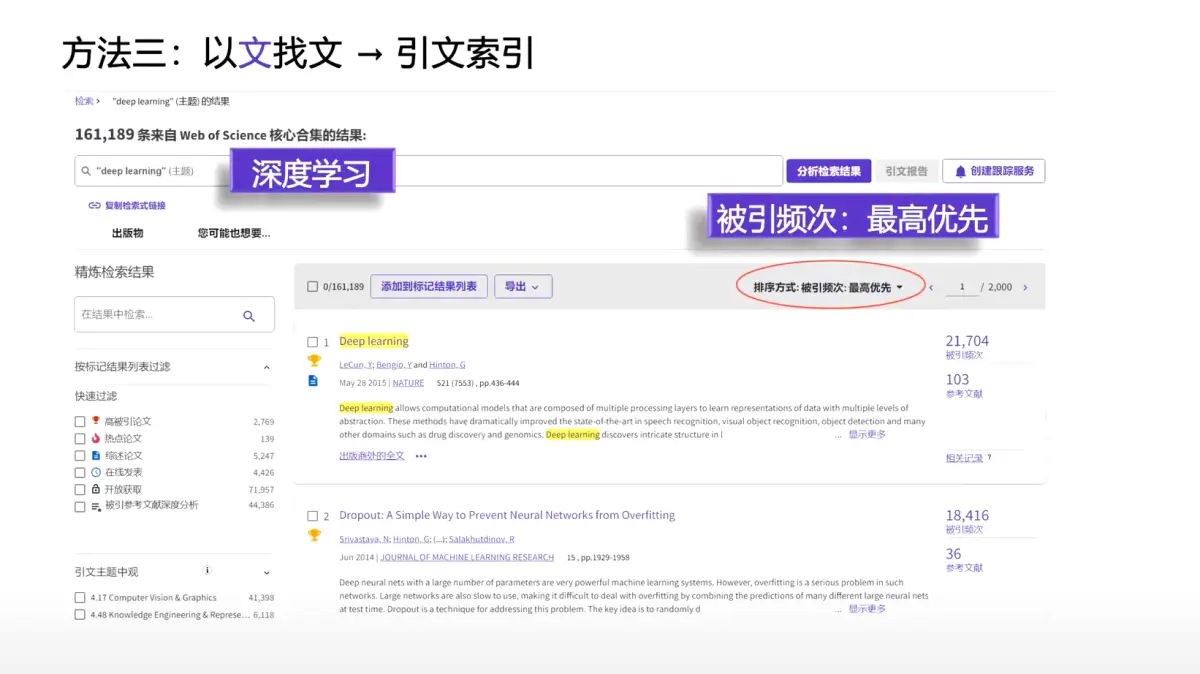Go to next results page arrow
The width and height of the screenshot is (1200, 674).
coord(1025,287)
